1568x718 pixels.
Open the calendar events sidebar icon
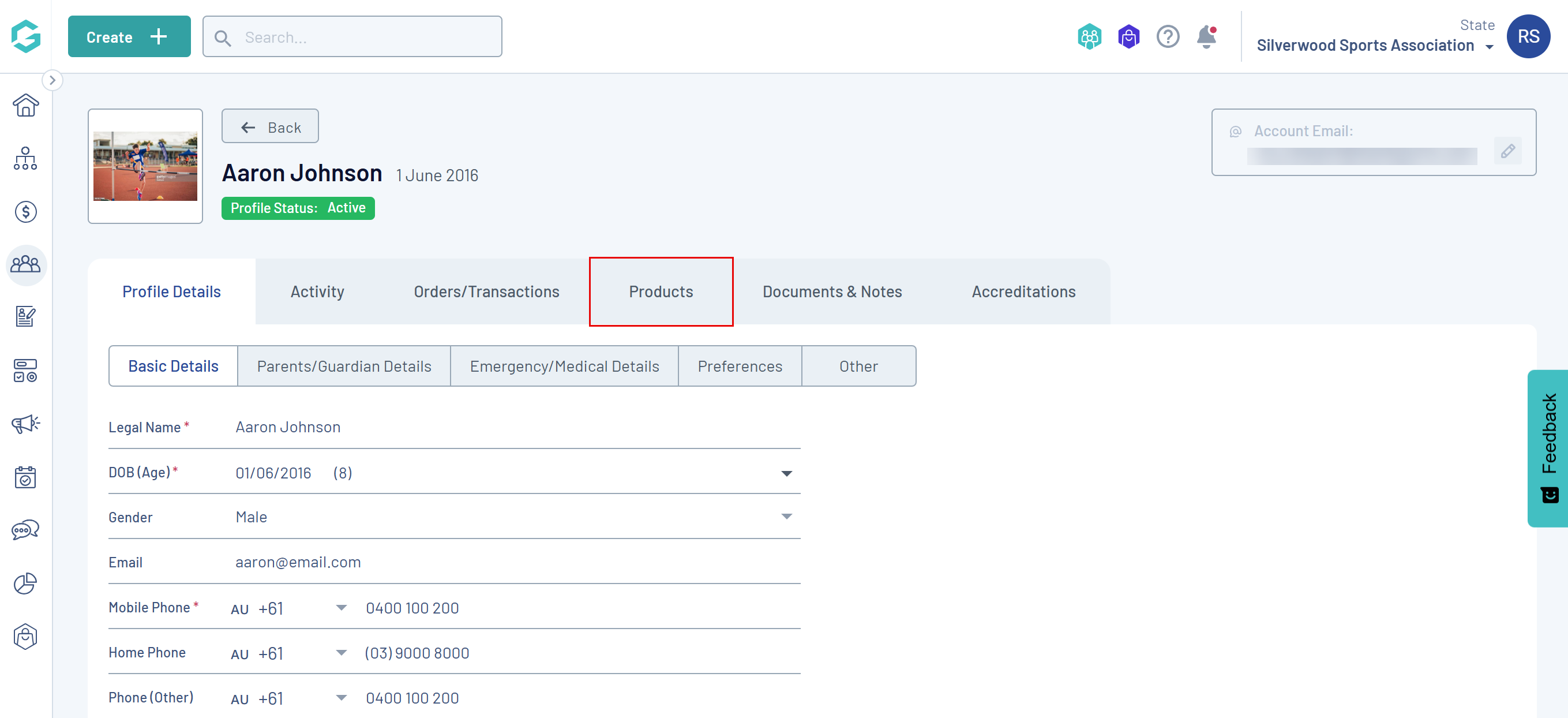(25, 477)
